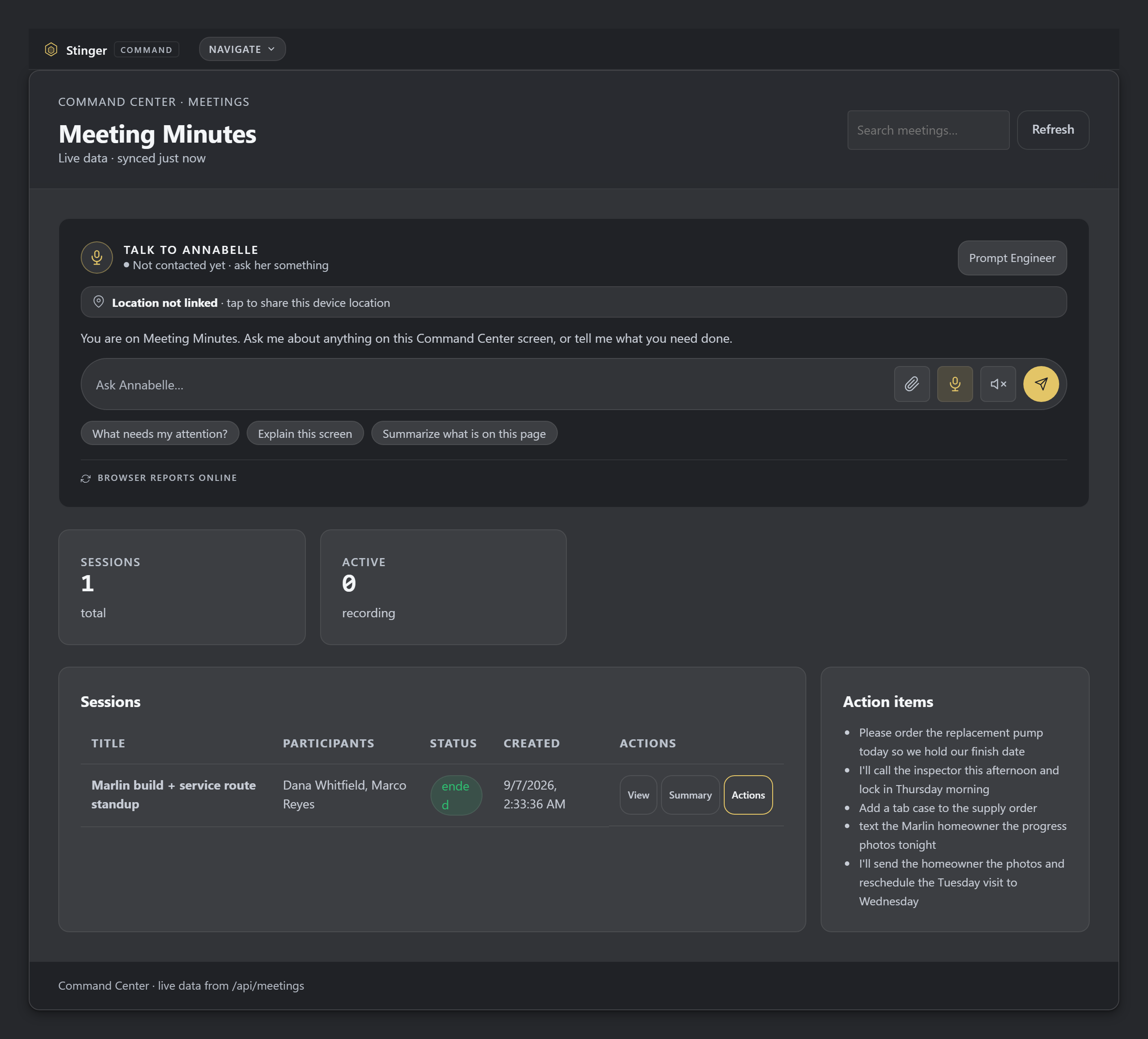Click the STATUS column header
This screenshot has width=1148, height=1039.
click(x=453, y=743)
